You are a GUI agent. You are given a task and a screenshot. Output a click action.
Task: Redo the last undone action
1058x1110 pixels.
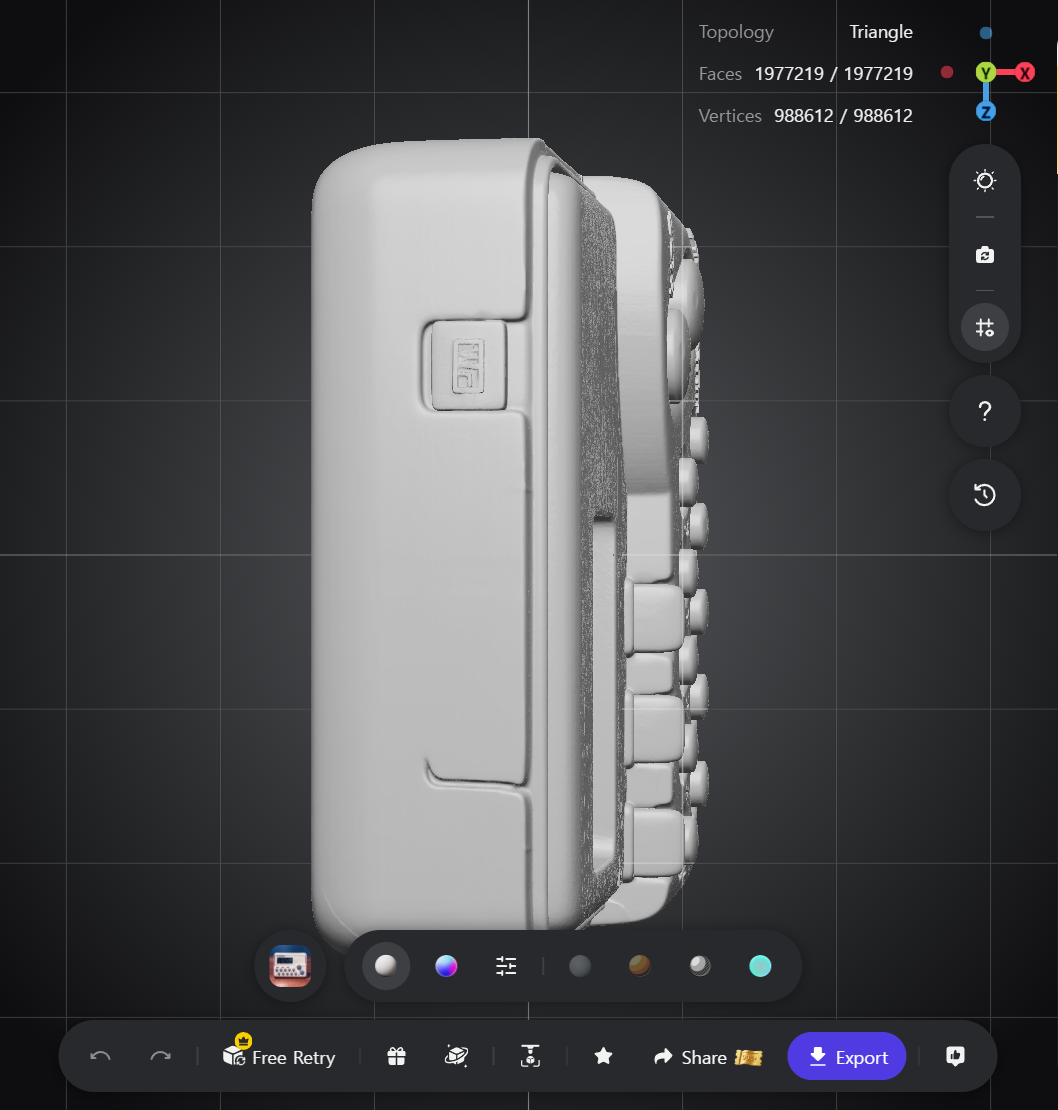(x=161, y=1056)
